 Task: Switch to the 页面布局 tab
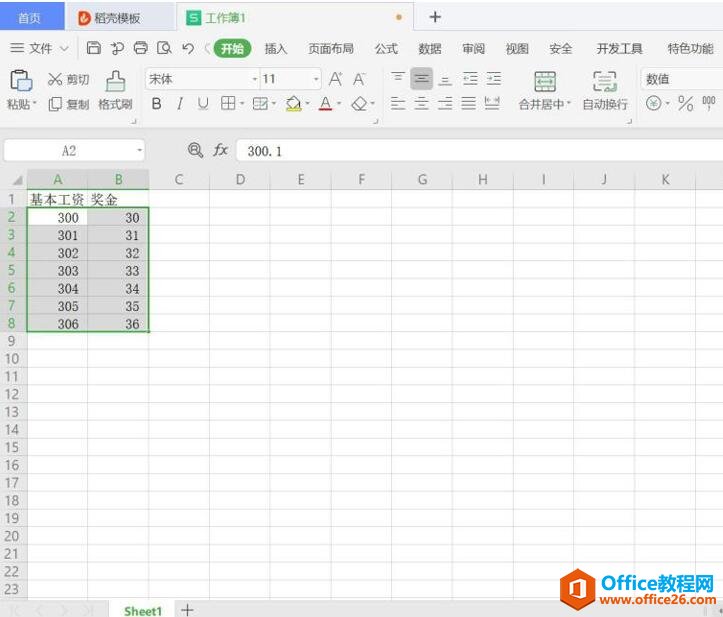331,48
